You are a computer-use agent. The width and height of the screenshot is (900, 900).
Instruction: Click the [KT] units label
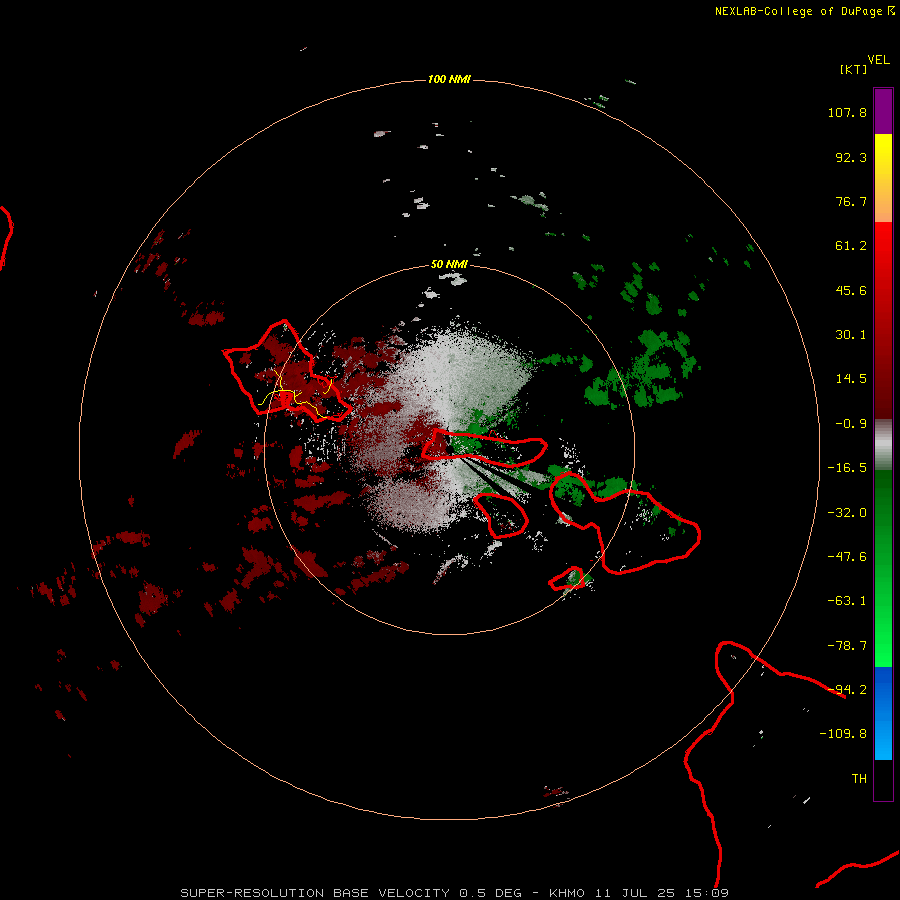(x=854, y=69)
